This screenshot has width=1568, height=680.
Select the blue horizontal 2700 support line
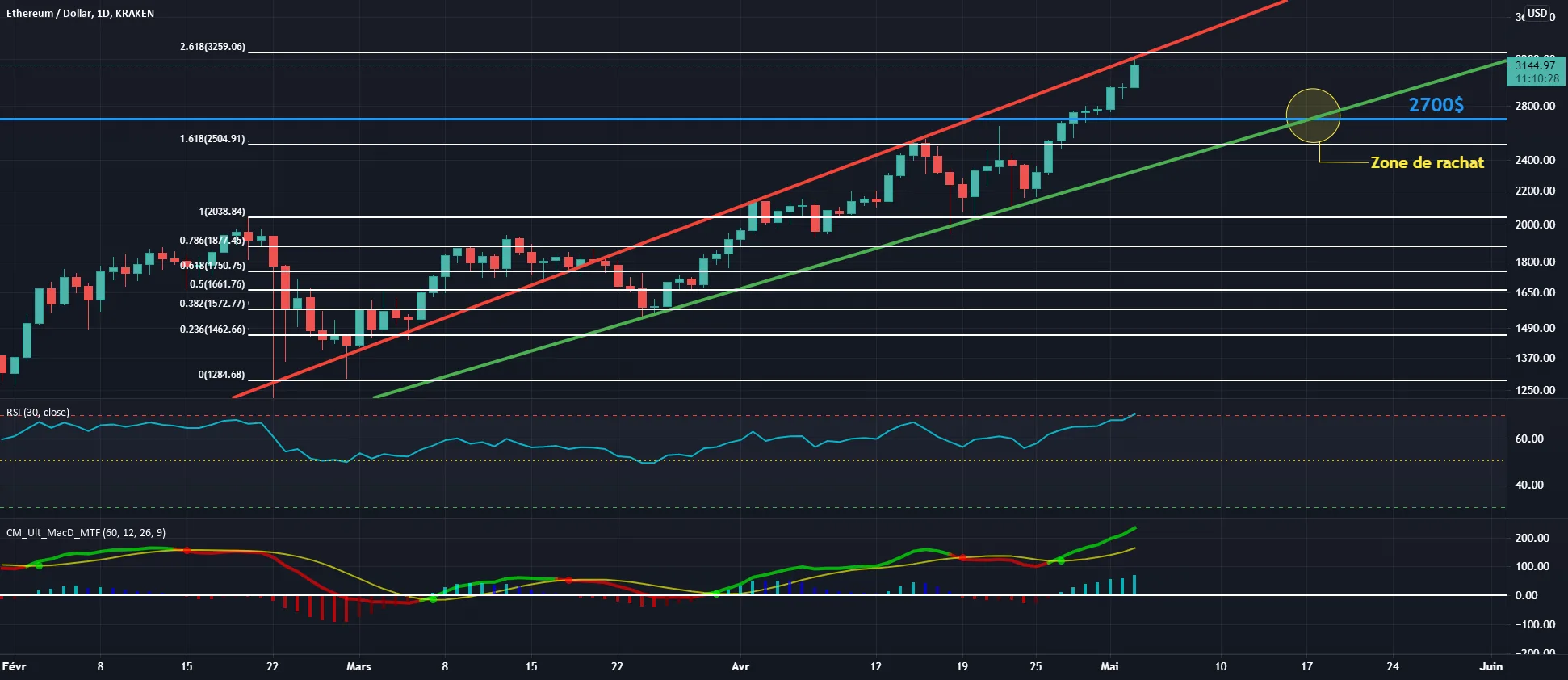(753, 119)
